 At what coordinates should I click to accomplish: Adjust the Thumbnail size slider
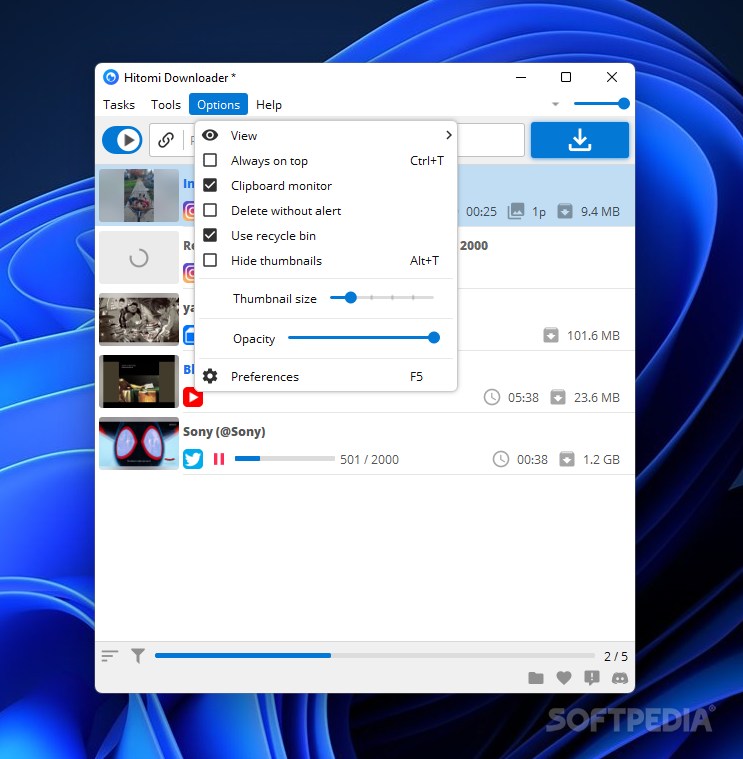[x=381, y=298]
